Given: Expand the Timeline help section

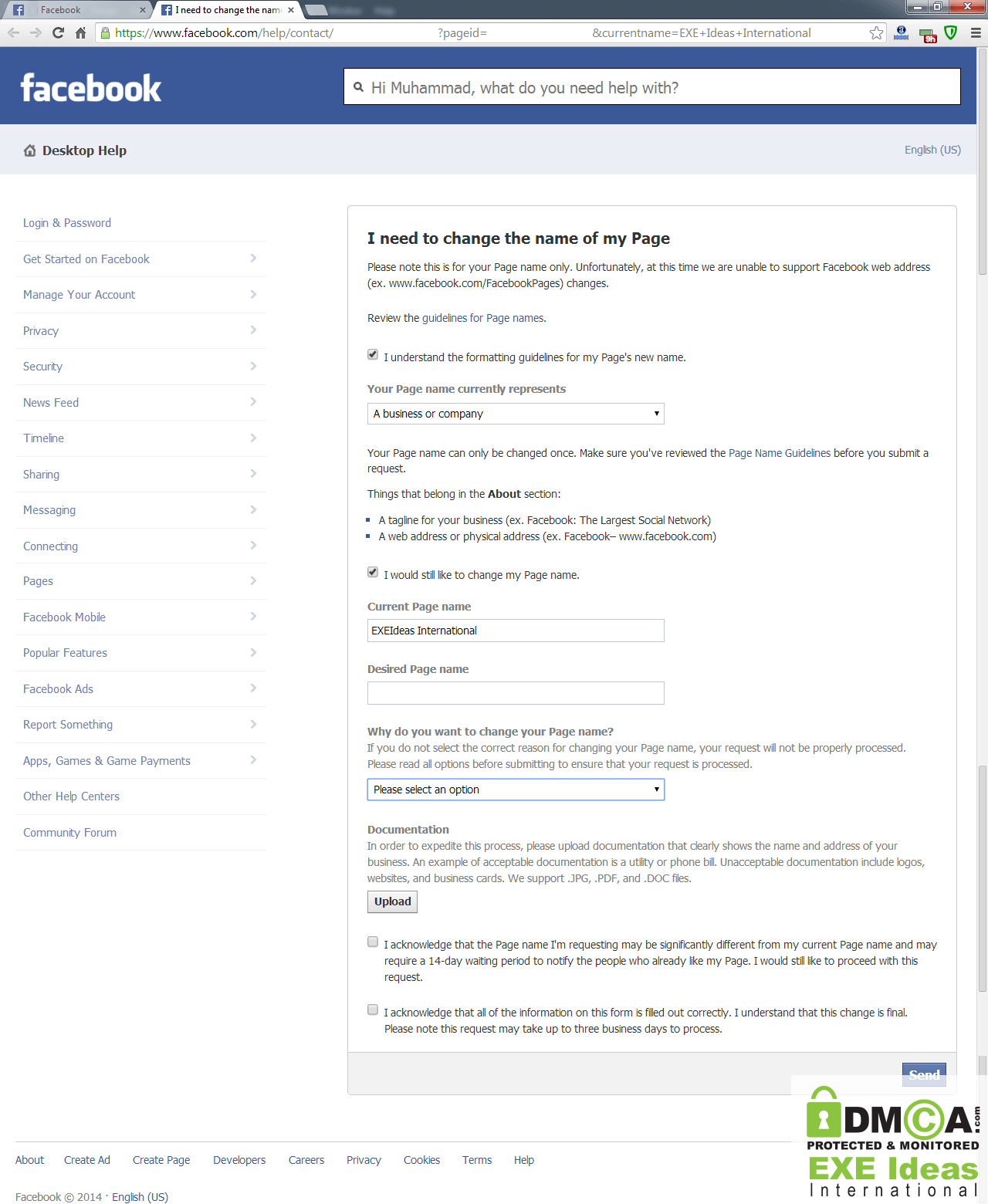Looking at the screenshot, I should [x=140, y=438].
